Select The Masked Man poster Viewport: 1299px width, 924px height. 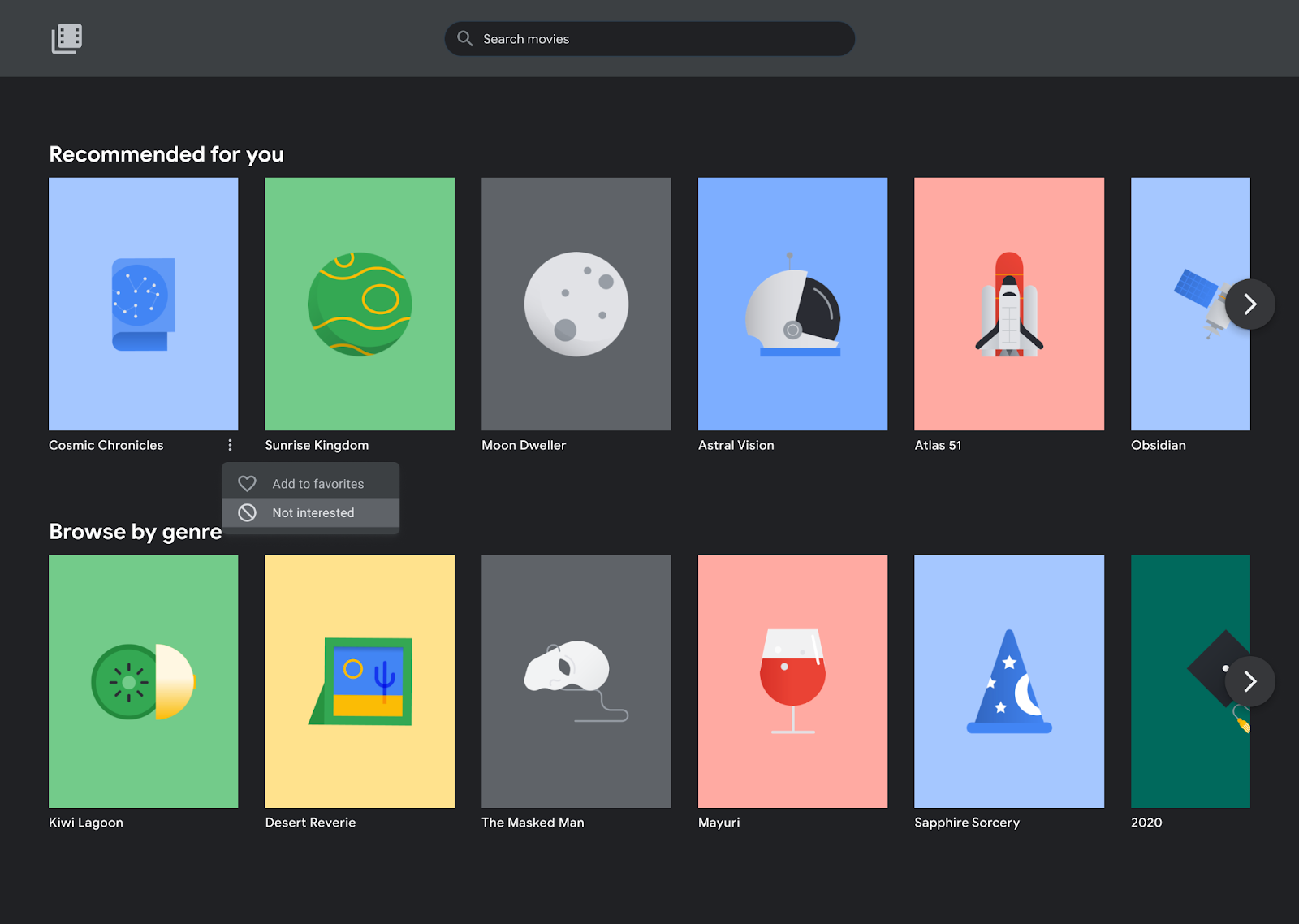[x=576, y=681]
